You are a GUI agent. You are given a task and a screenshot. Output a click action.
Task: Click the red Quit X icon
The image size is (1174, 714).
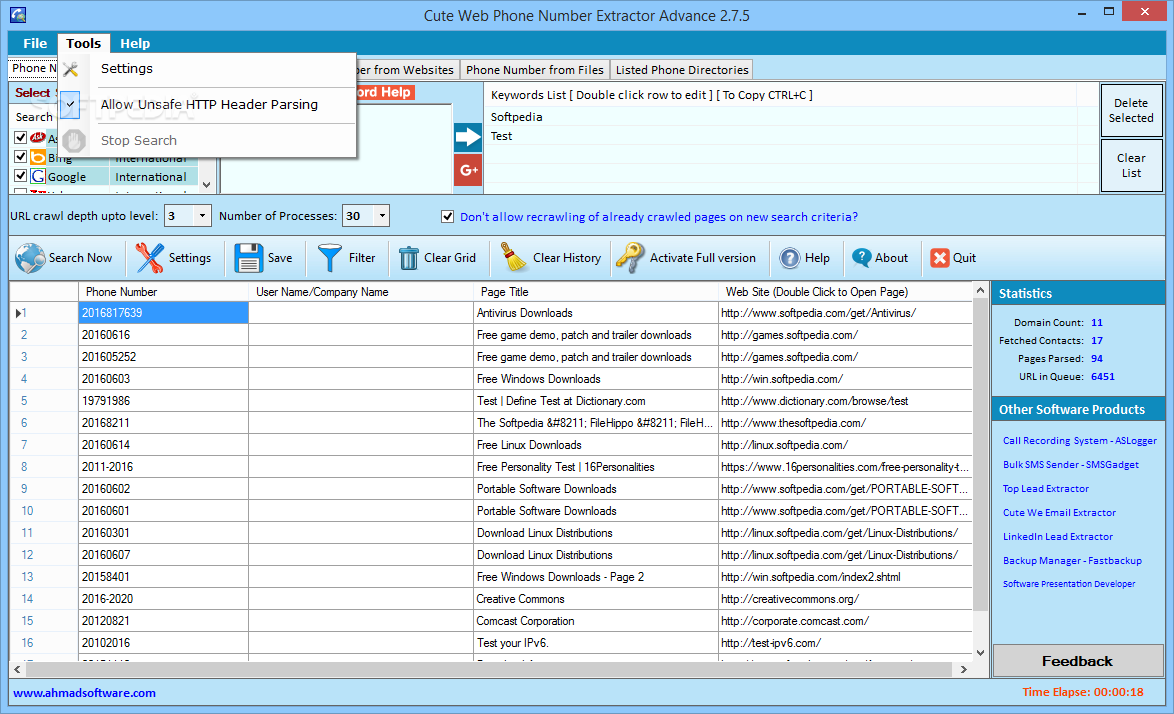click(939, 258)
